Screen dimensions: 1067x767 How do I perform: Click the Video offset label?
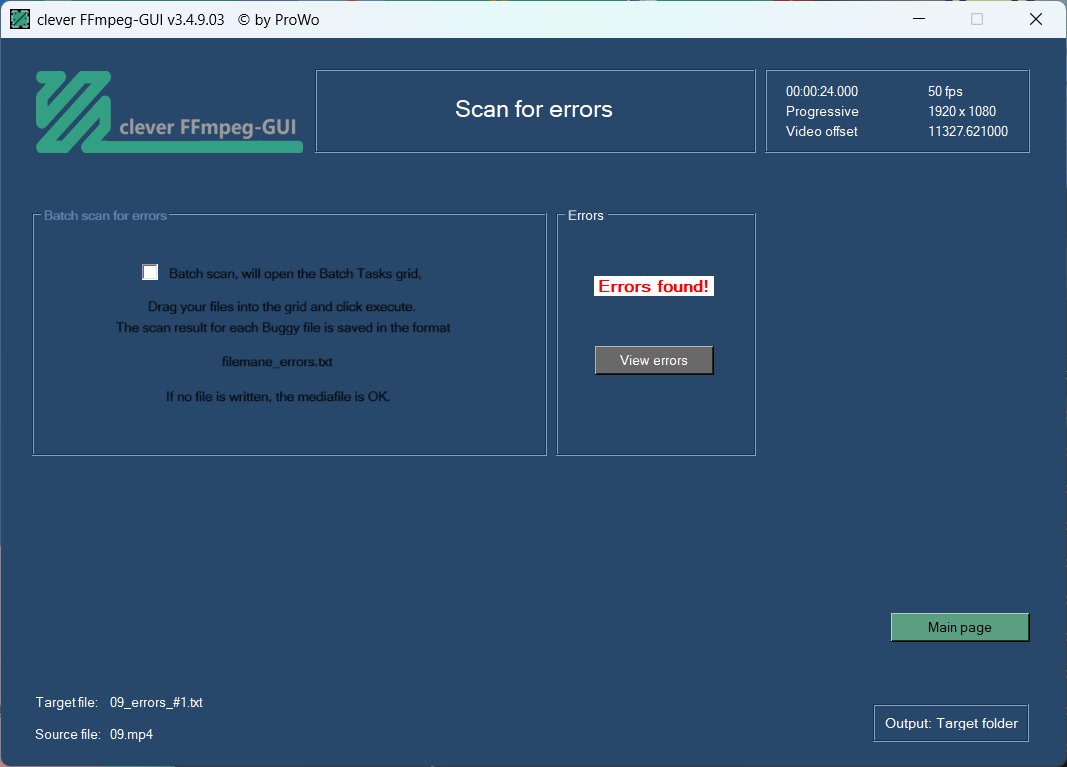tap(821, 131)
